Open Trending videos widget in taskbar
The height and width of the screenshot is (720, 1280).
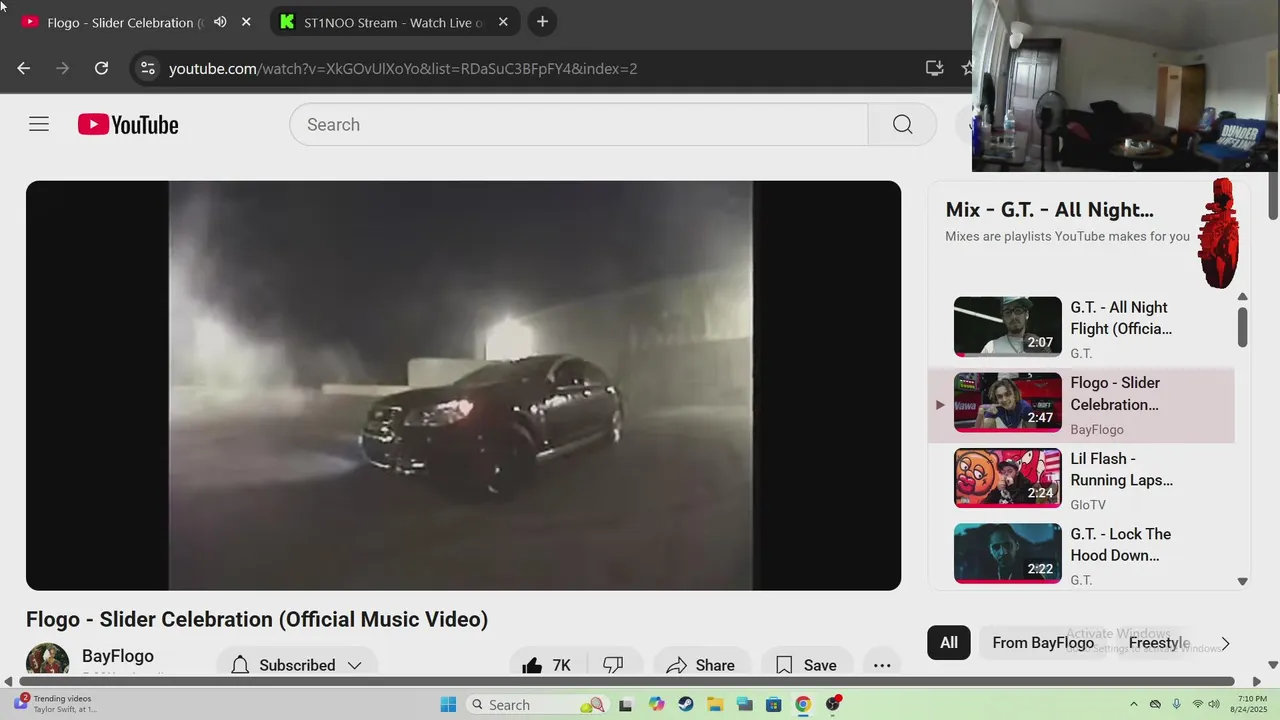pyautogui.click(x=55, y=704)
